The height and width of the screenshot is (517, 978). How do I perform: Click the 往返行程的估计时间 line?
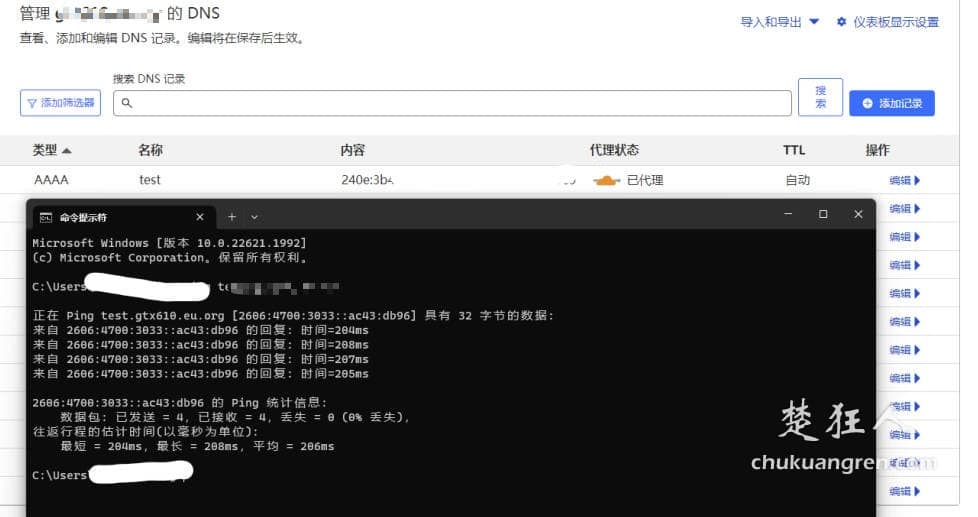pyautogui.click(x=145, y=432)
